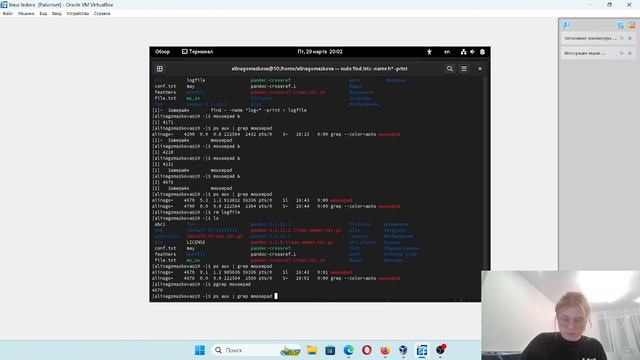This screenshot has height=360, width=640.
Task: Open the Устройства menu in VirtualBox
Action: (x=78, y=13)
